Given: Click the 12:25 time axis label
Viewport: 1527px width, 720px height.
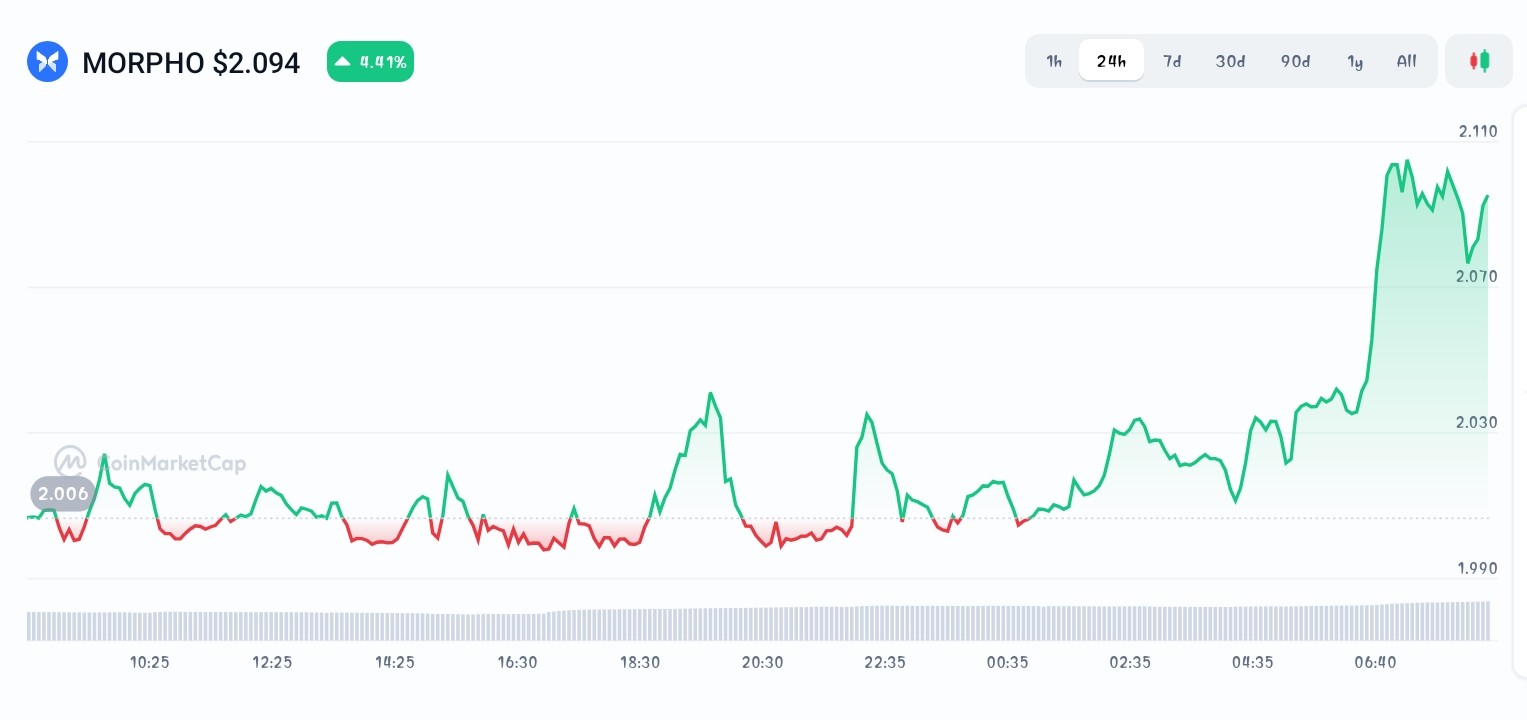Looking at the screenshot, I should [x=272, y=662].
